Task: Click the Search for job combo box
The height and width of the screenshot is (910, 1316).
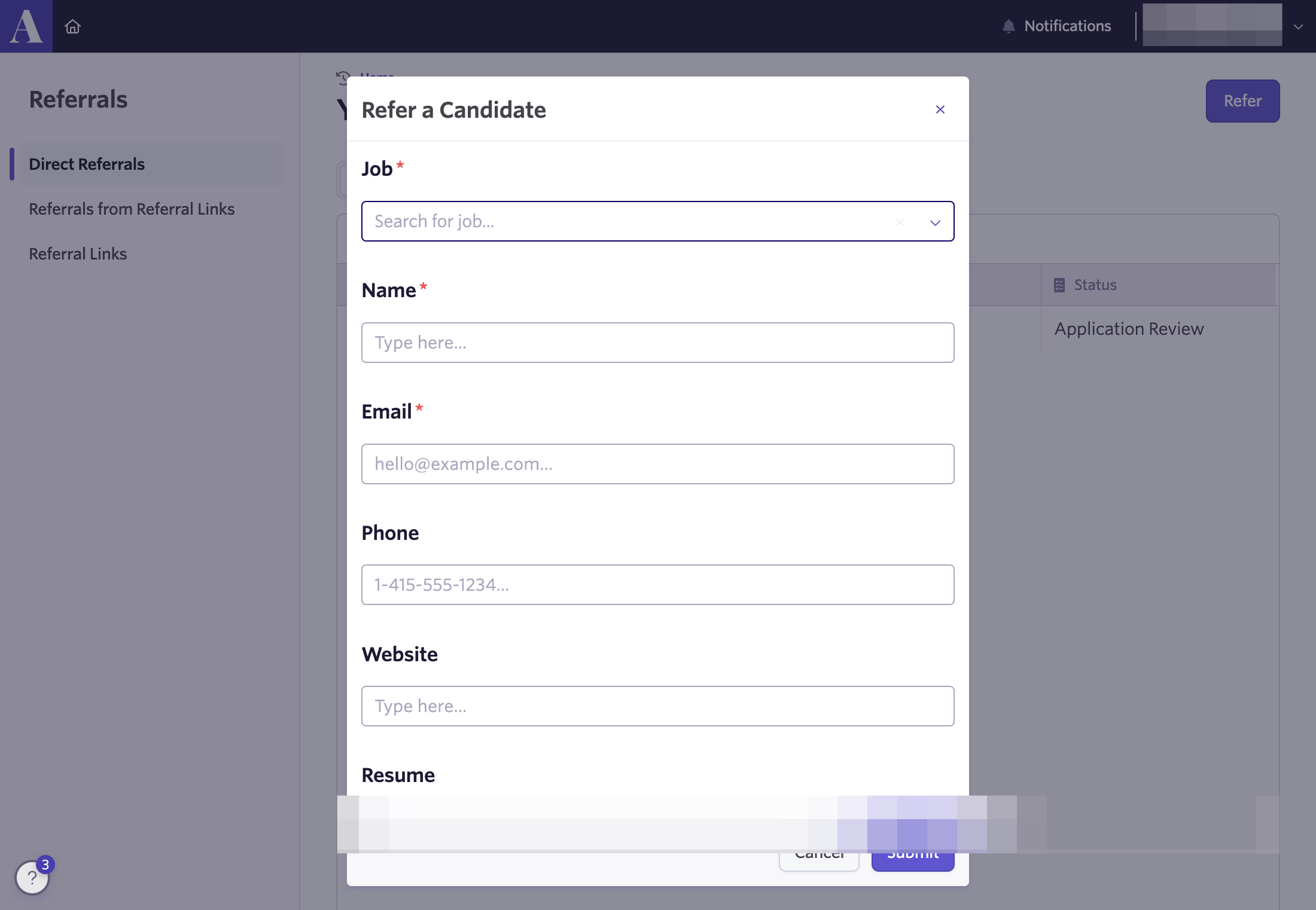Action: pyautogui.click(x=657, y=221)
